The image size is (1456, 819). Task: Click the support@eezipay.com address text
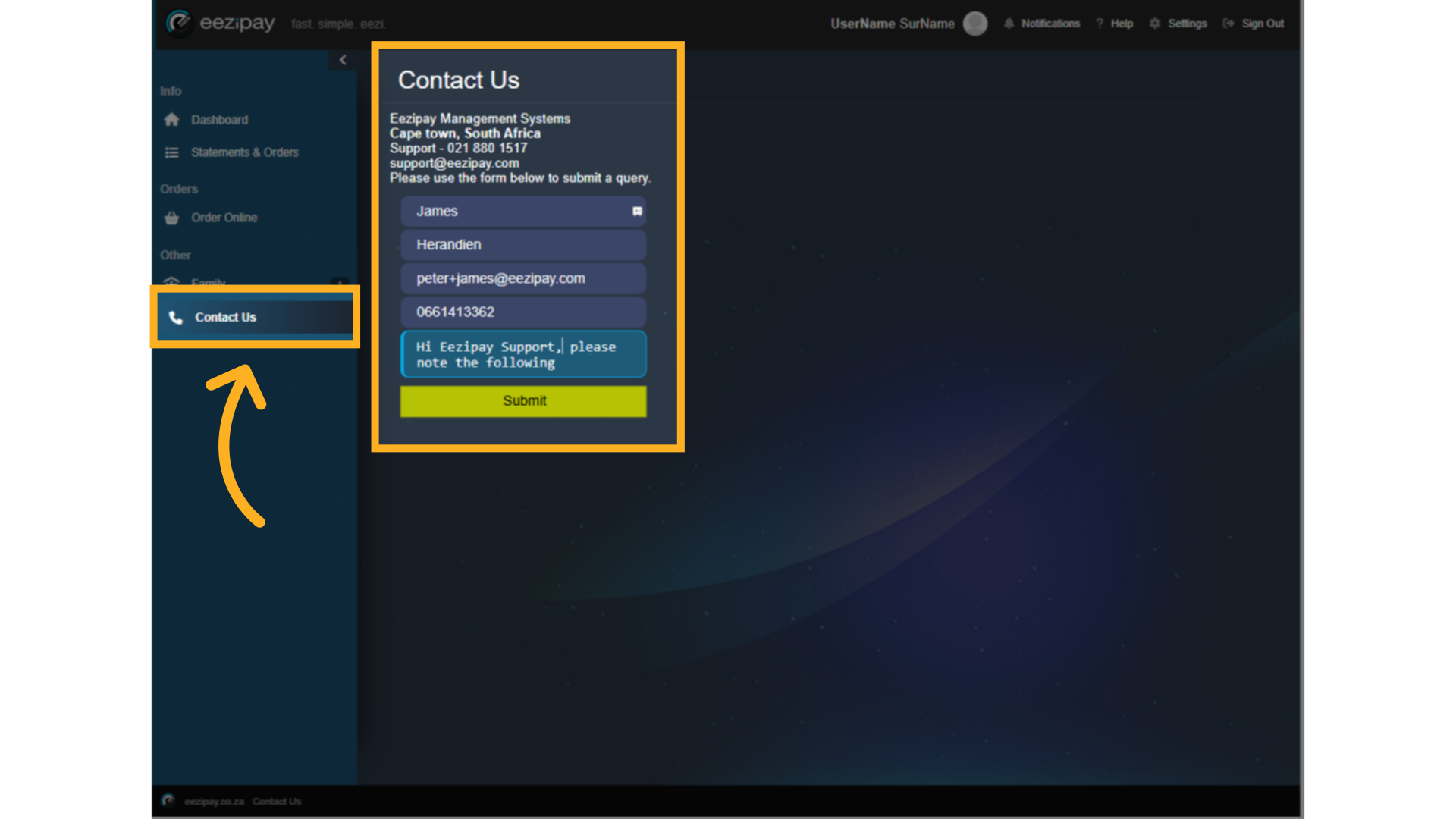point(454,163)
